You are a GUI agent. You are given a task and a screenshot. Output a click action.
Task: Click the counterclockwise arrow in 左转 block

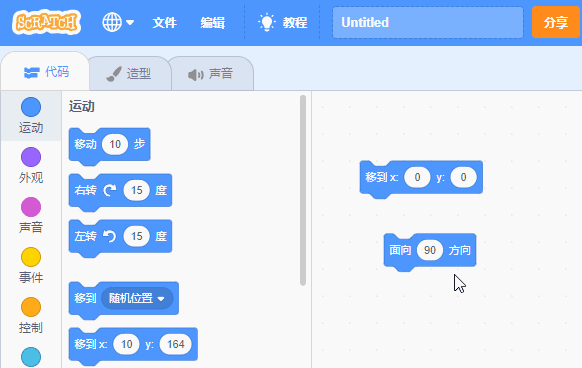[110, 236]
